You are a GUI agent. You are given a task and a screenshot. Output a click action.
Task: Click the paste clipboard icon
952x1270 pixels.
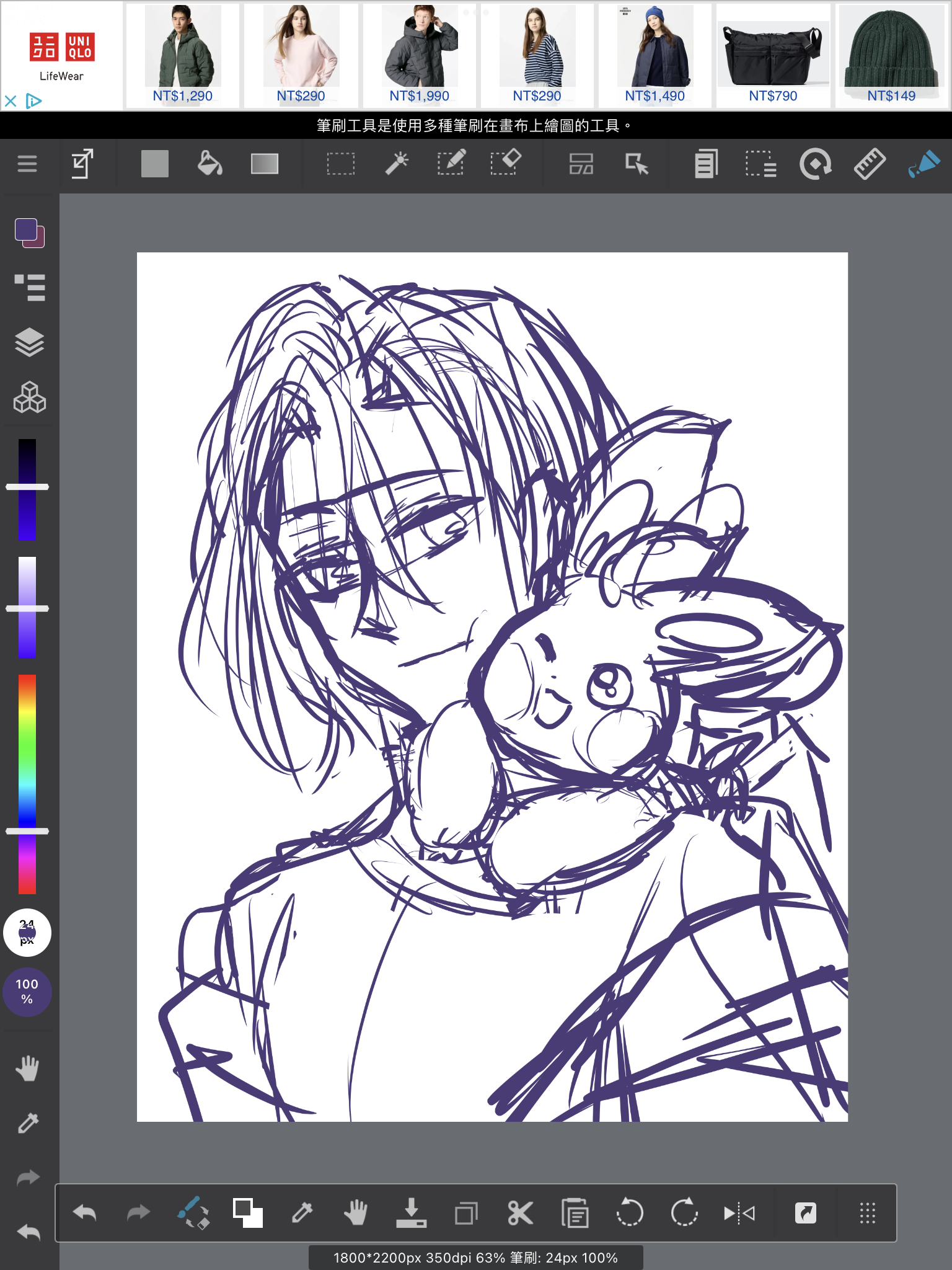point(575,1213)
